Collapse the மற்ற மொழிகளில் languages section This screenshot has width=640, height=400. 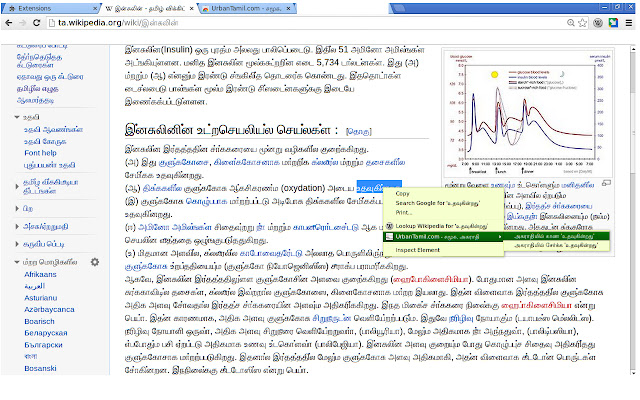pos(17,262)
